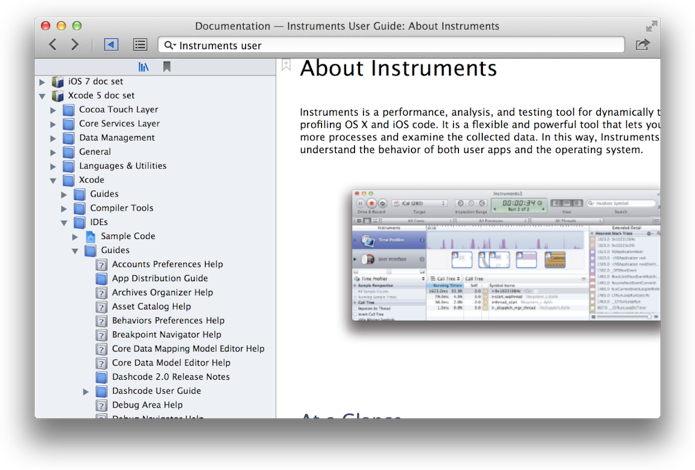Image resolution: width=695 pixels, height=470 pixels.
Task: Click the General folder icon
Action: (68, 152)
